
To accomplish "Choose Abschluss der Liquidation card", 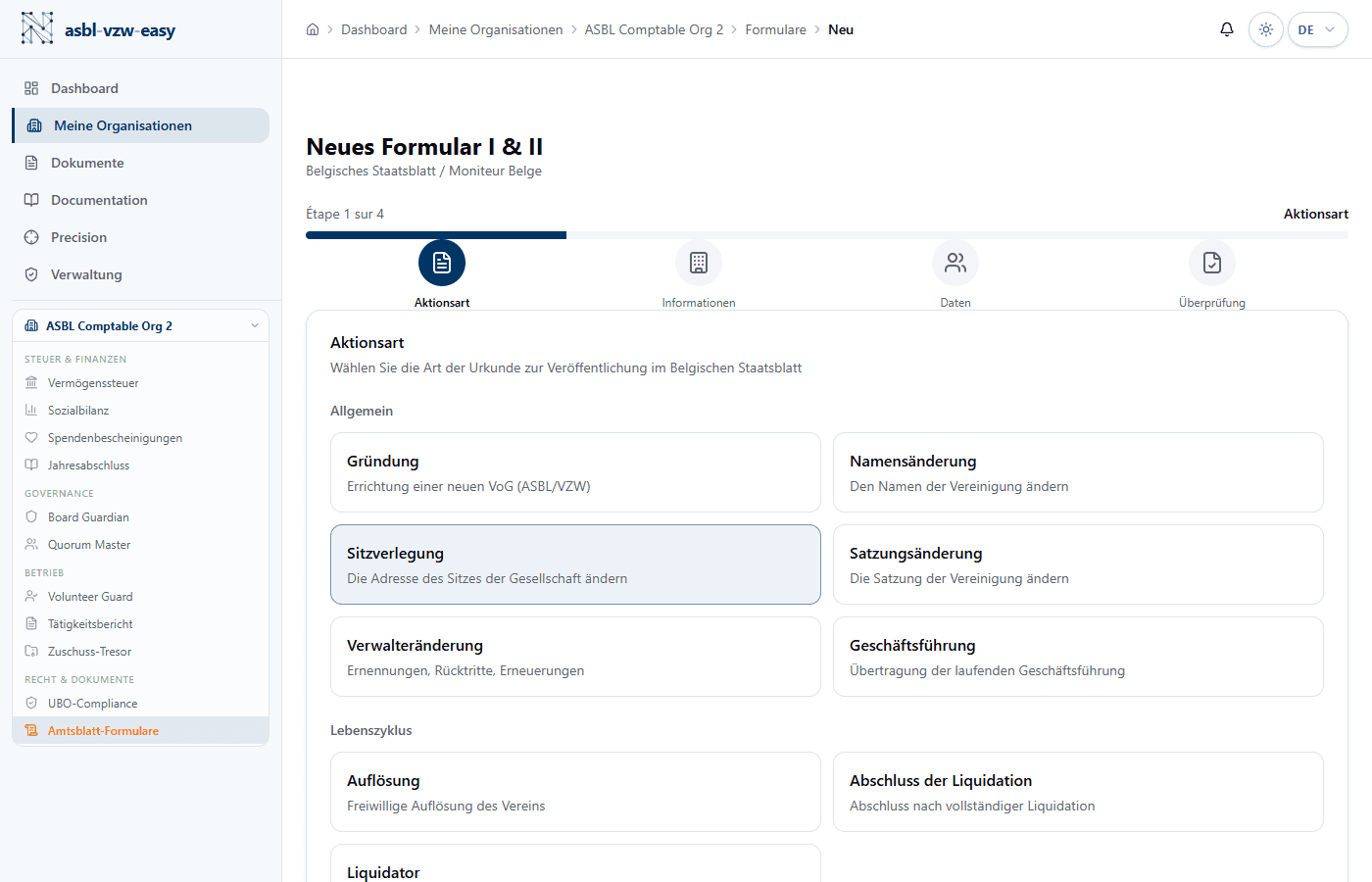I will click(x=1078, y=792).
